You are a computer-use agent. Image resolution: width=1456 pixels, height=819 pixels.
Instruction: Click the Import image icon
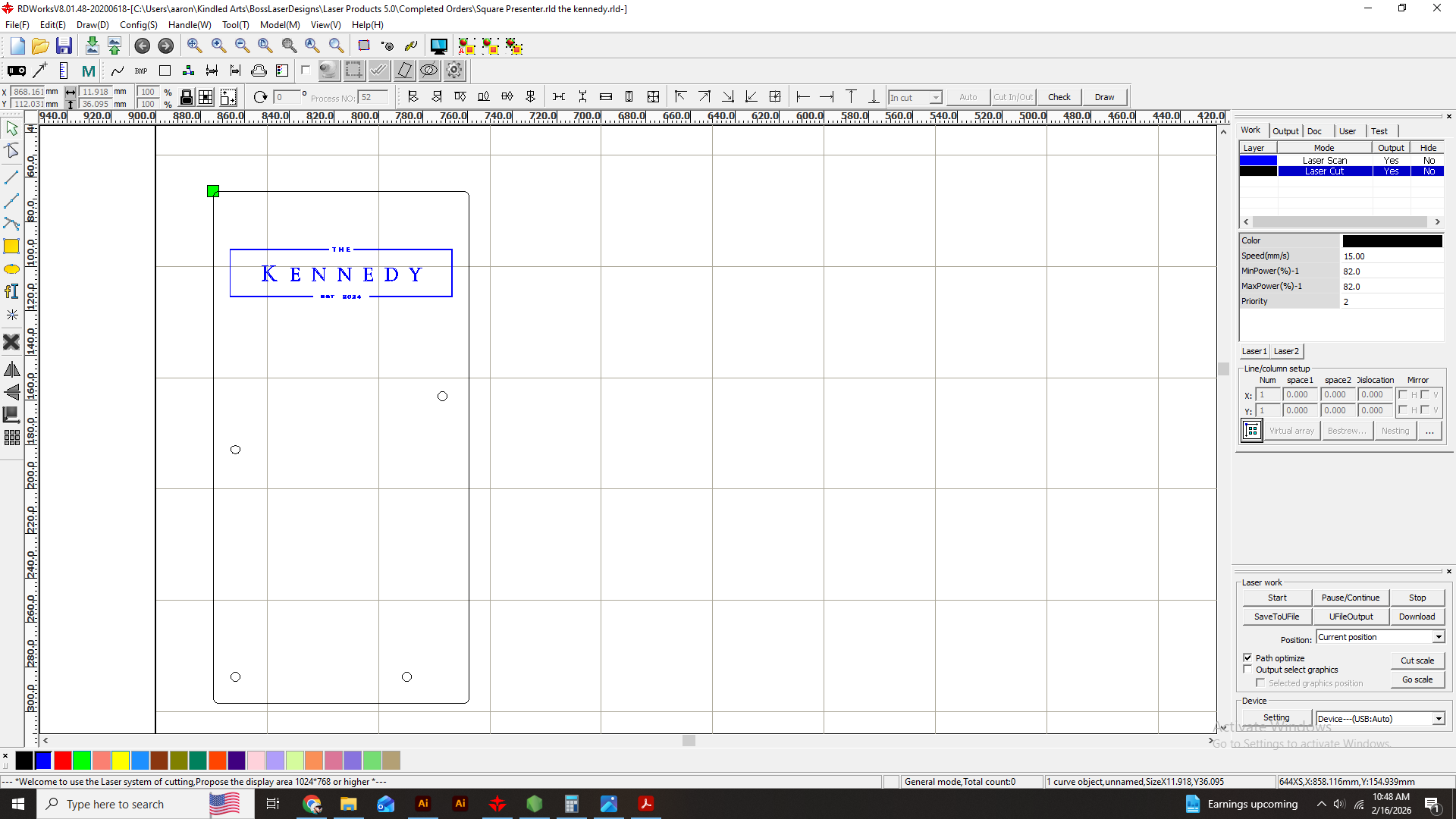(92, 46)
